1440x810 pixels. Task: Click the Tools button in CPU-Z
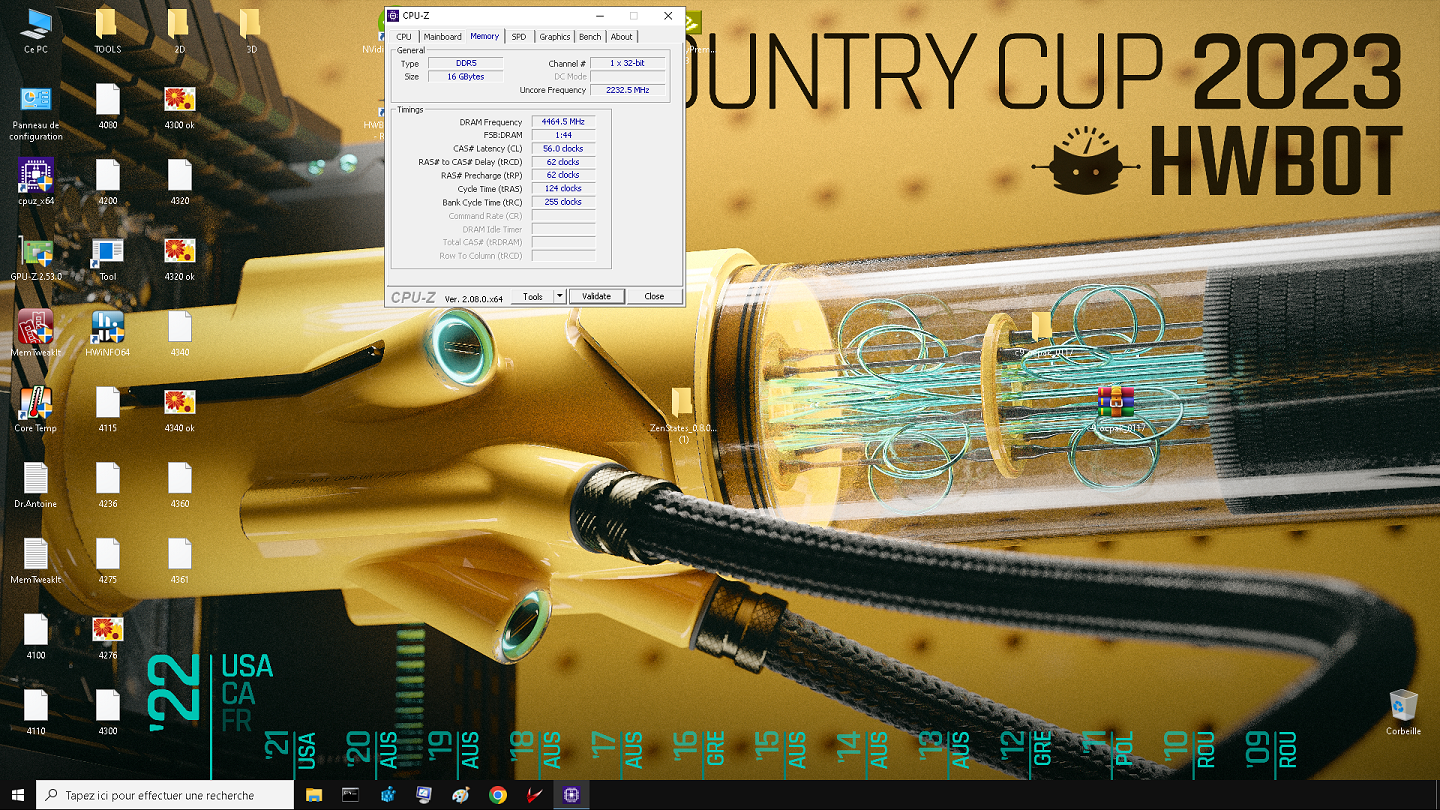tap(533, 296)
